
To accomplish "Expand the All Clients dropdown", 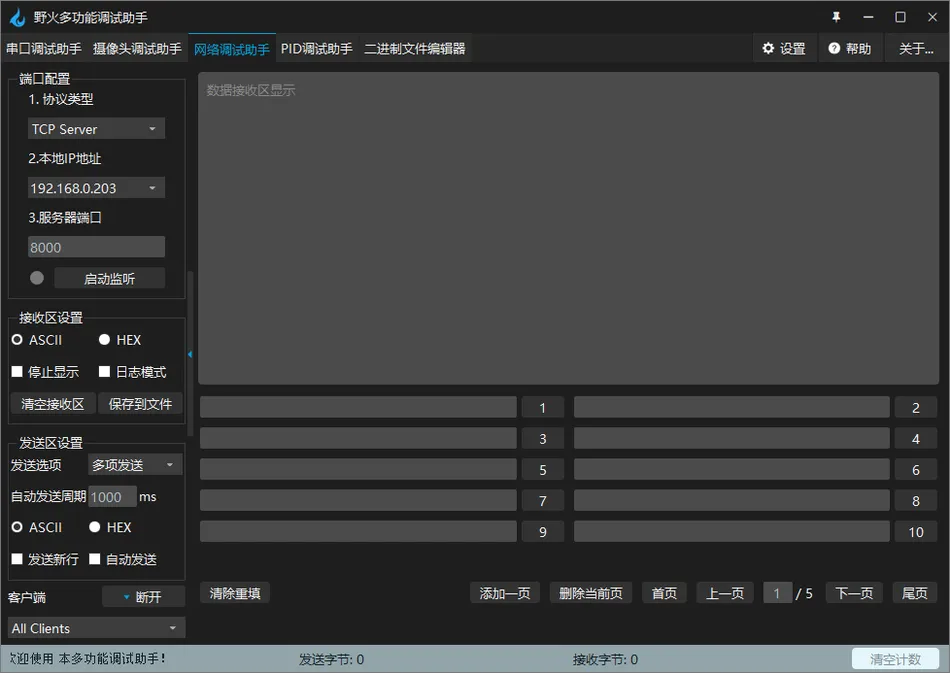I will tap(96, 628).
